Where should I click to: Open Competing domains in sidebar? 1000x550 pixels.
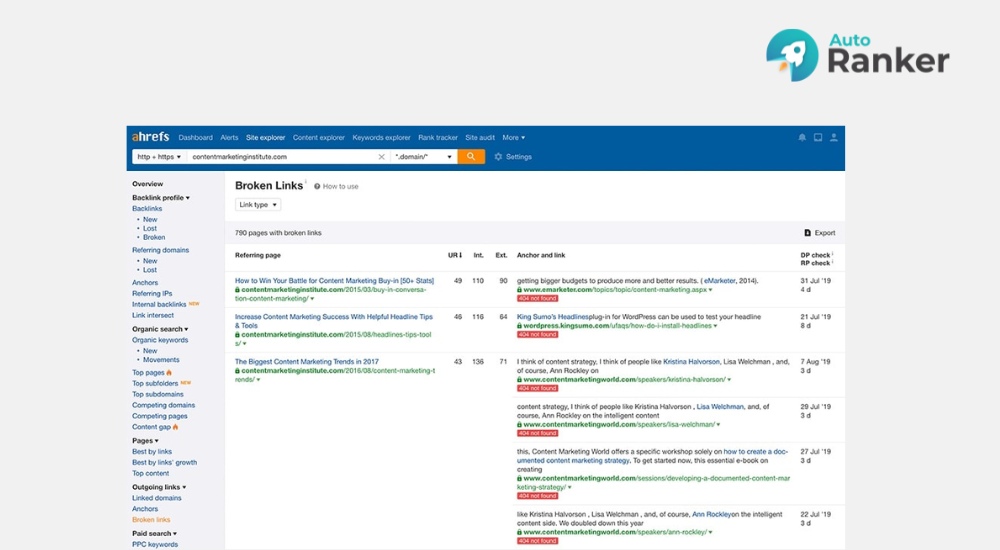coord(163,405)
